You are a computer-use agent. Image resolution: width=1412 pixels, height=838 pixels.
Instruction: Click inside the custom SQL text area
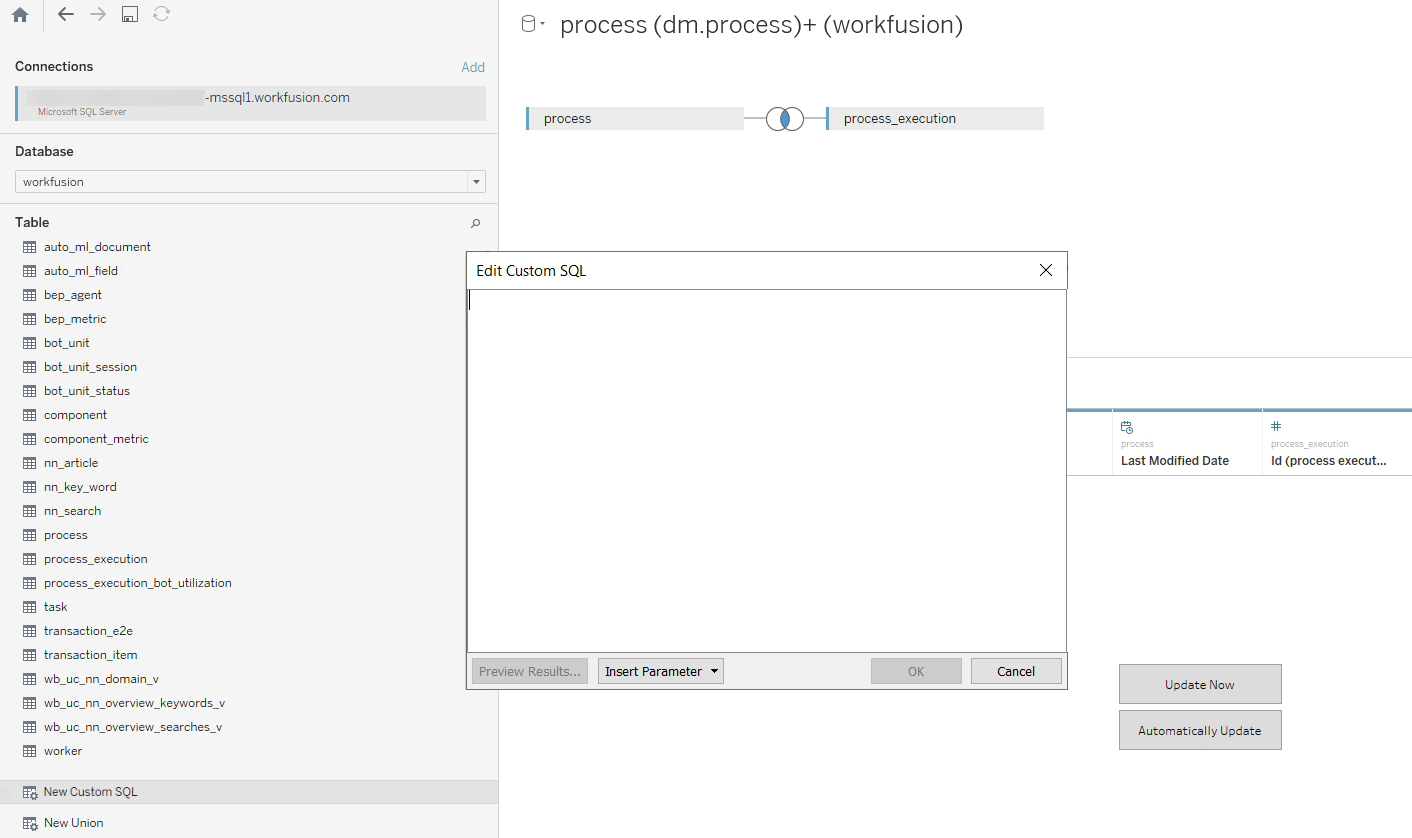tap(767, 471)
